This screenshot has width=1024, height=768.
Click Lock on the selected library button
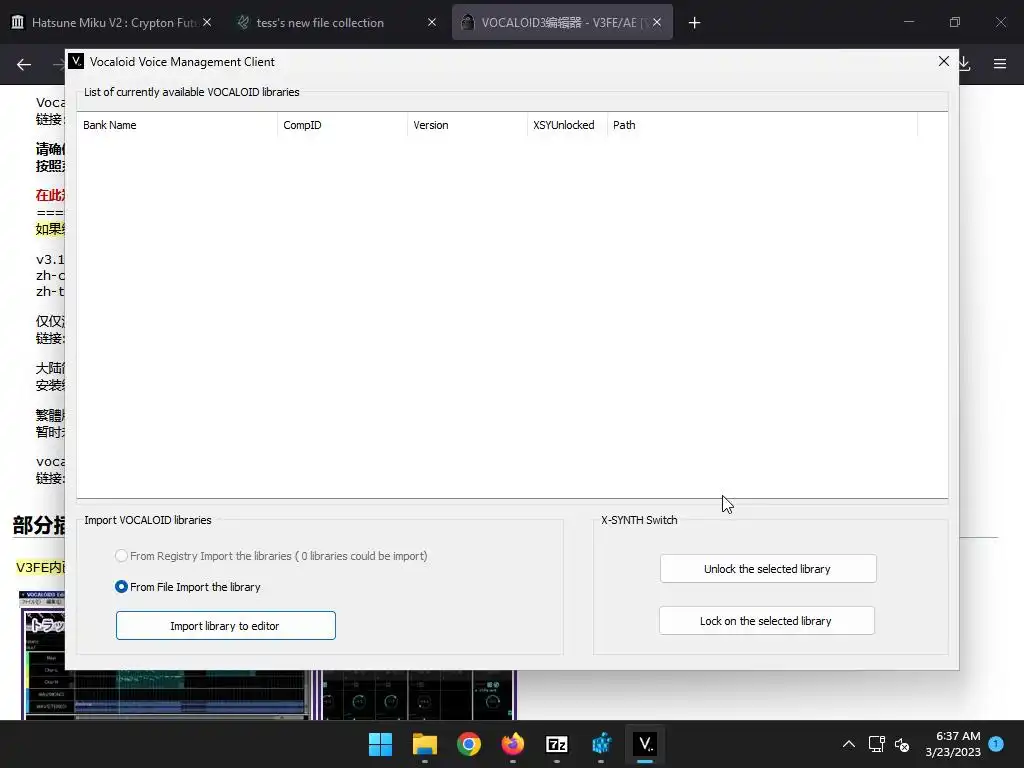[x=767, y=620]
